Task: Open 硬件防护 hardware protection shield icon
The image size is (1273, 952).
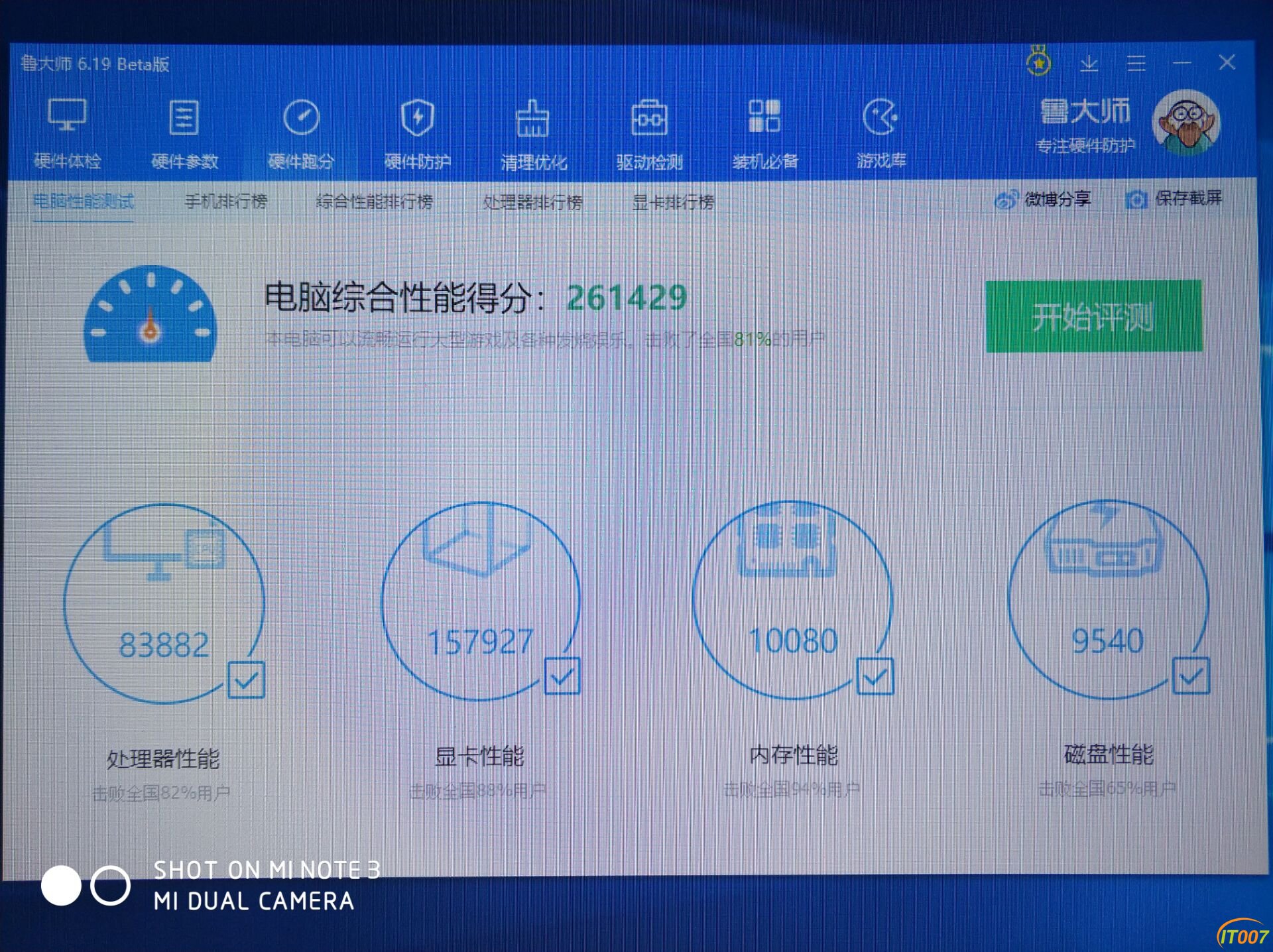Action: [x=418, y=117]
